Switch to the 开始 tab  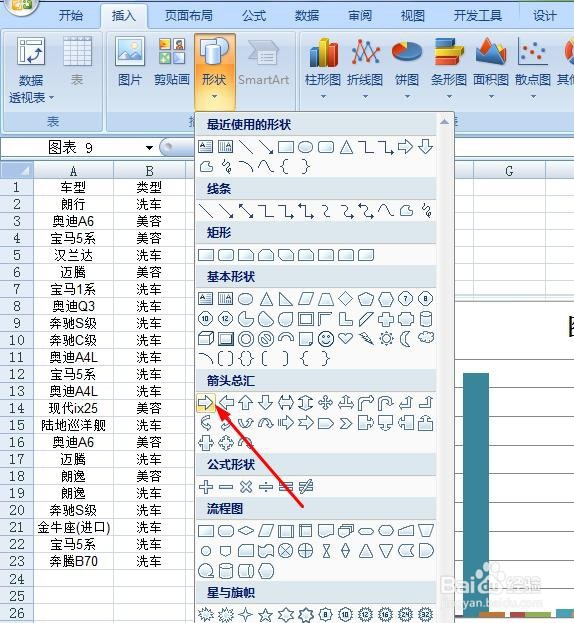(x=71, y=16)
